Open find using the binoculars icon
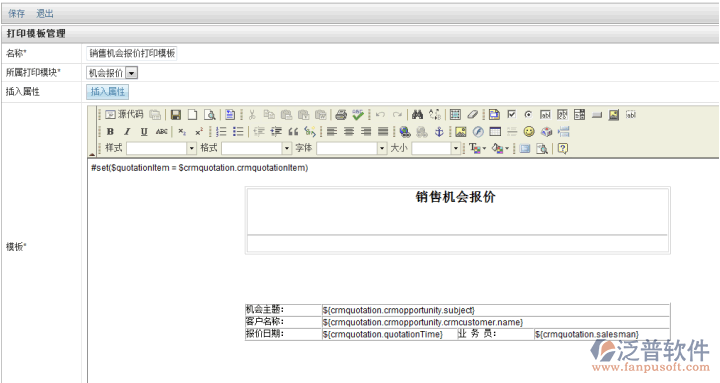Screen dimensions: 720x383 point(417,115)
